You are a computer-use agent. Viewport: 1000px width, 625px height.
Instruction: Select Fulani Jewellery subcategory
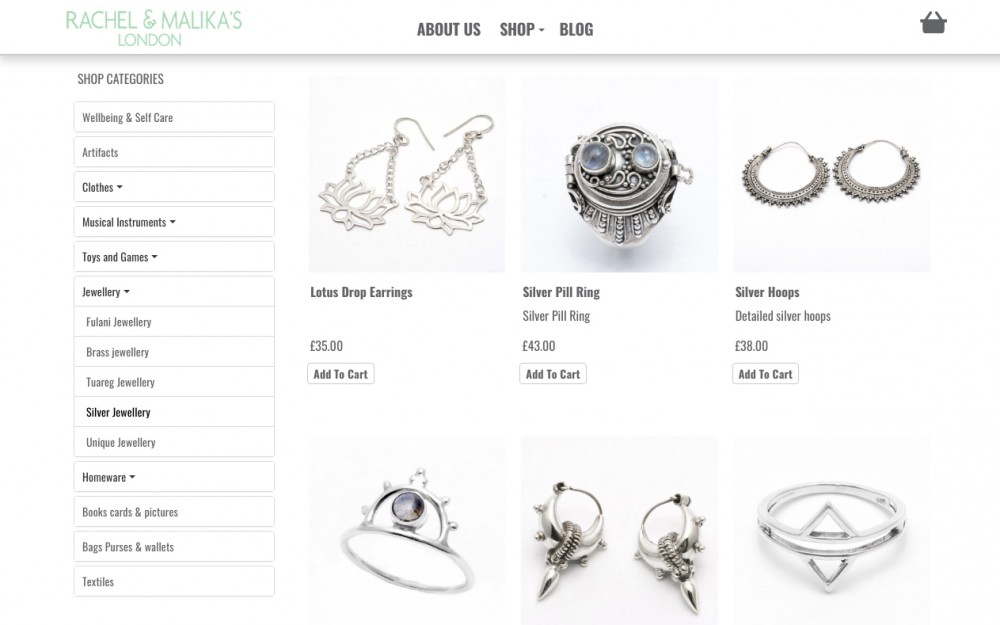pyautogui.click(x=174, y=322)
